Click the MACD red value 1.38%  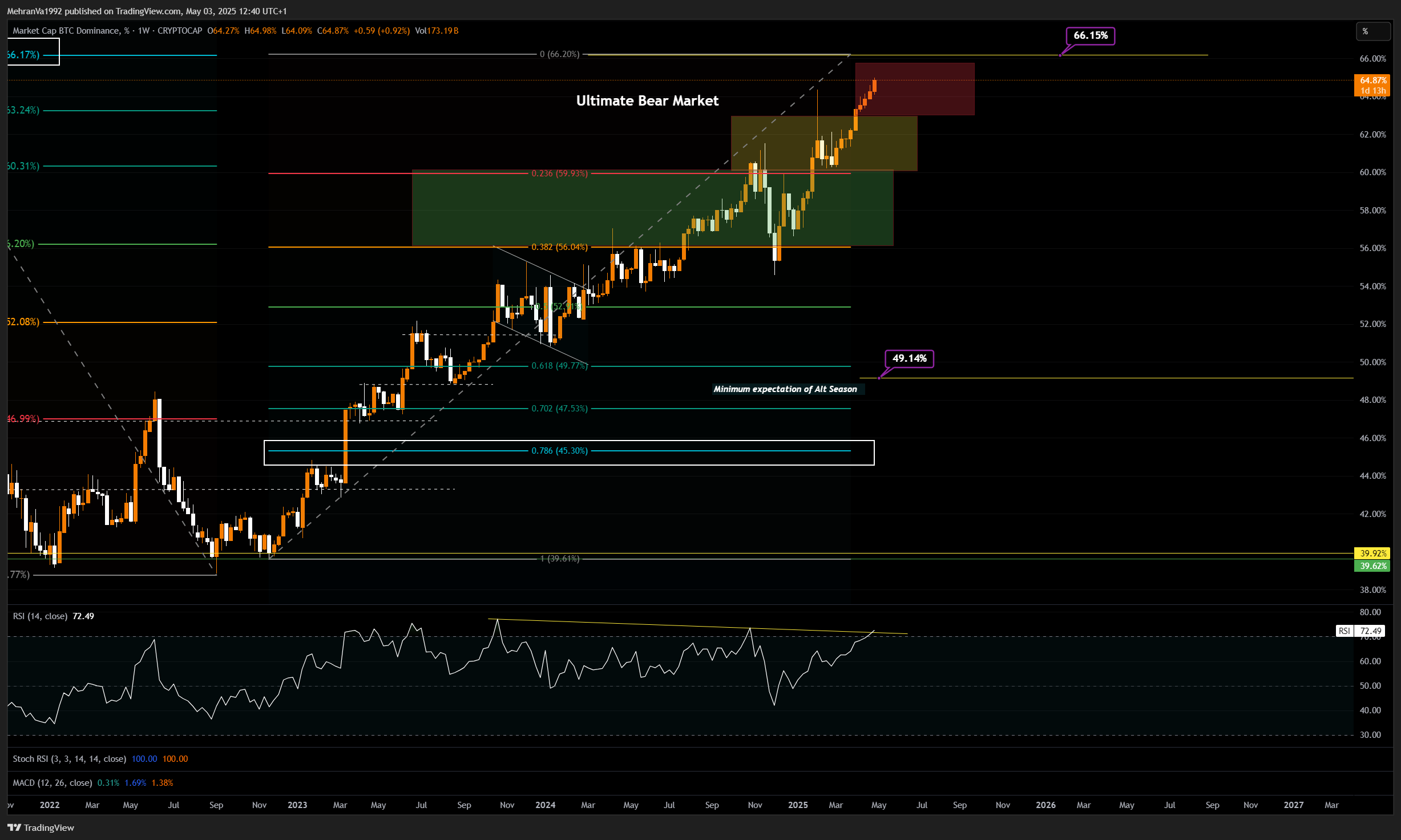tap(163, 783)
